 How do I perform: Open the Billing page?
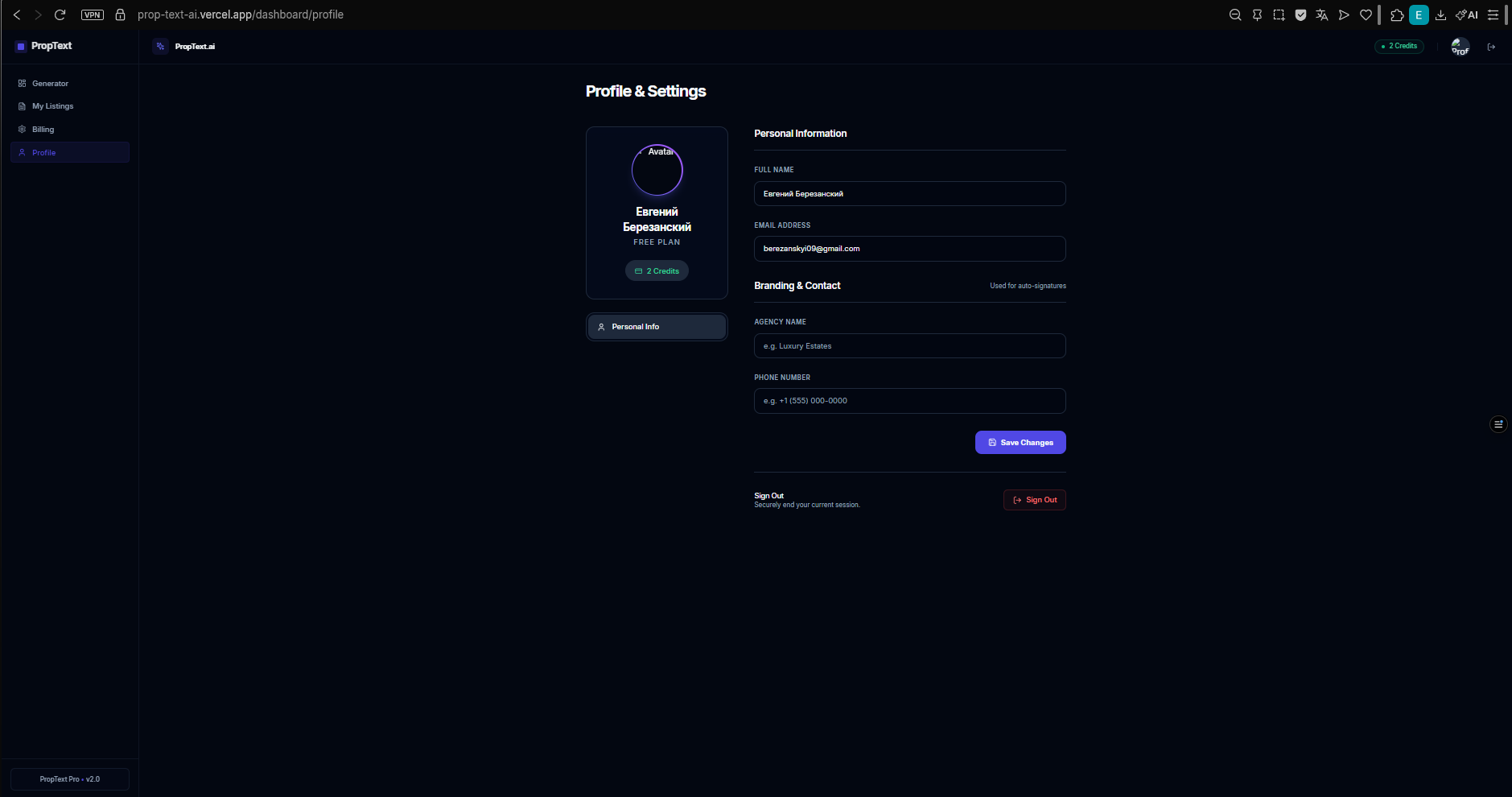[43, 129]
